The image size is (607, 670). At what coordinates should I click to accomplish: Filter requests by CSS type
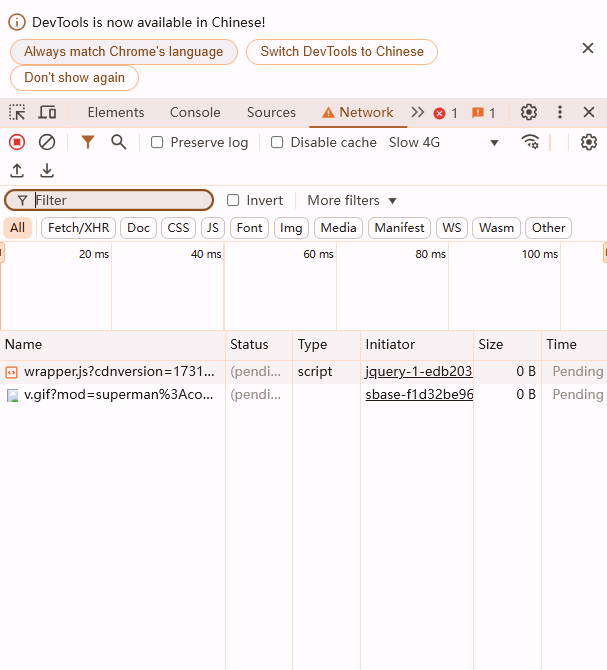point(178,228)
